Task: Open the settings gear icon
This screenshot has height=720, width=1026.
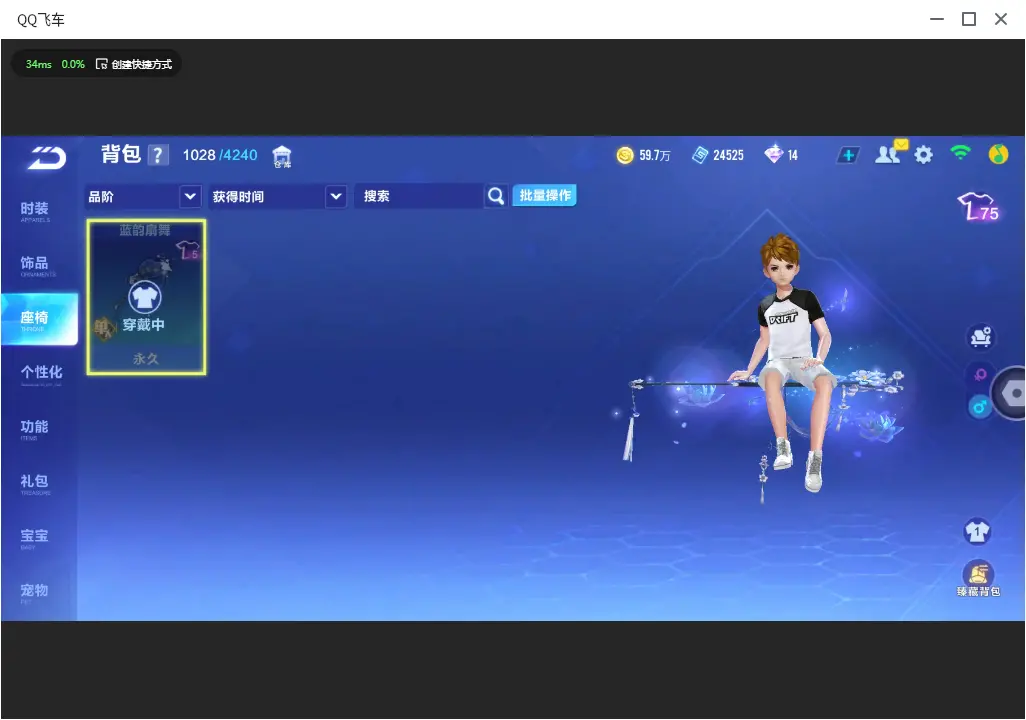Action: point(923,155)
